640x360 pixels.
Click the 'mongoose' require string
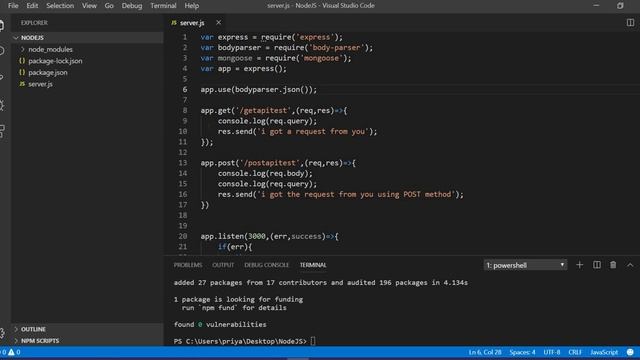(x=321, y=58)
